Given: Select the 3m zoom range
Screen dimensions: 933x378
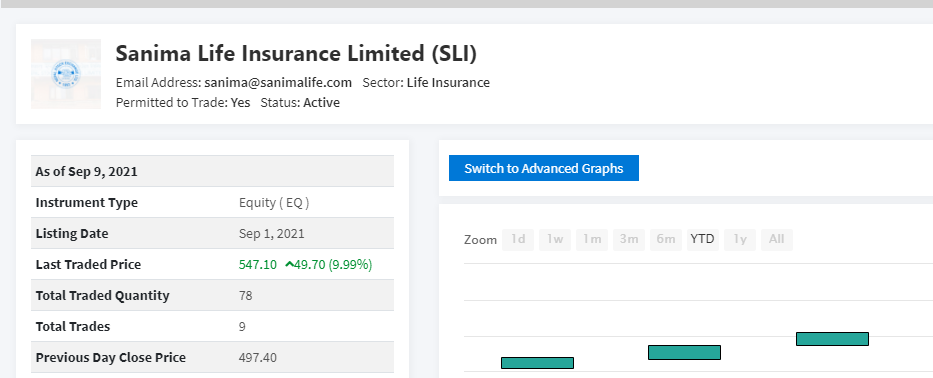Looking at the screenshot, I should 629,239.
